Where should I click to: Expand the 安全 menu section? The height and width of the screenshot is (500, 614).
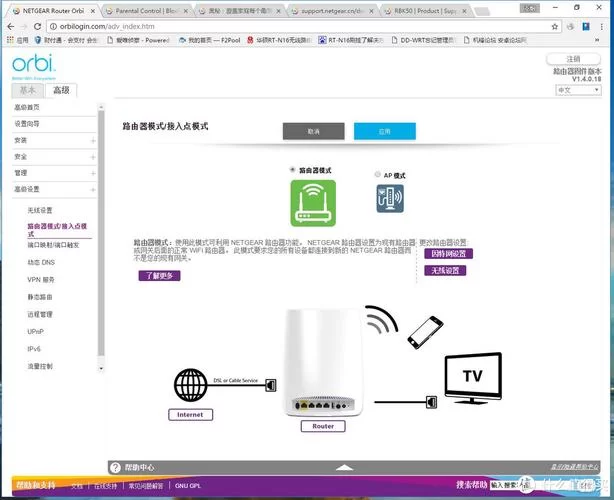coord(93,157)
